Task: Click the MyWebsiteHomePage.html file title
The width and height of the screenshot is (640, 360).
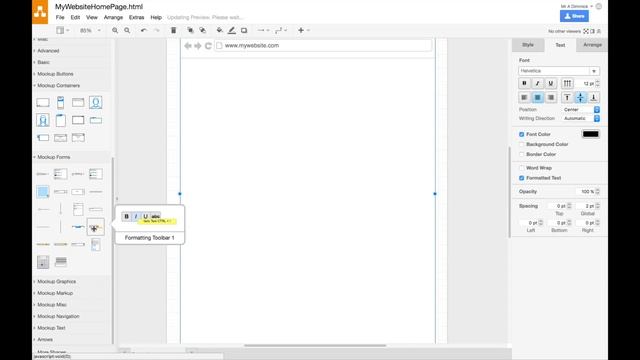Action: 99,7
